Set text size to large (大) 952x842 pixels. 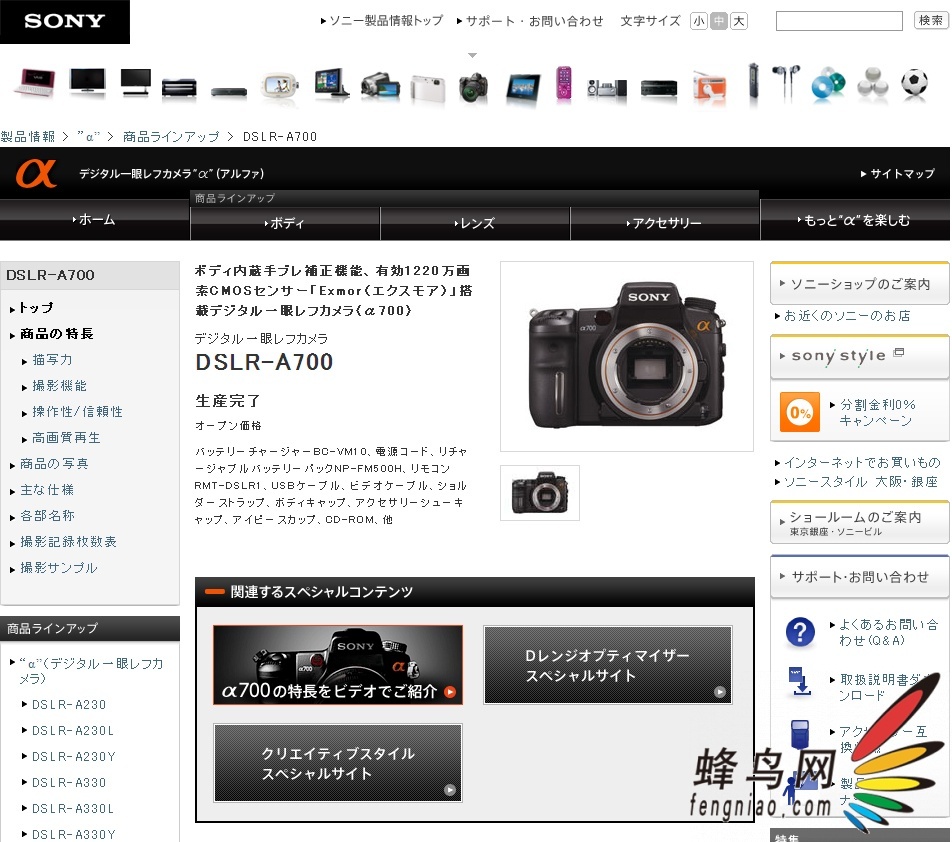click(738, 21)
